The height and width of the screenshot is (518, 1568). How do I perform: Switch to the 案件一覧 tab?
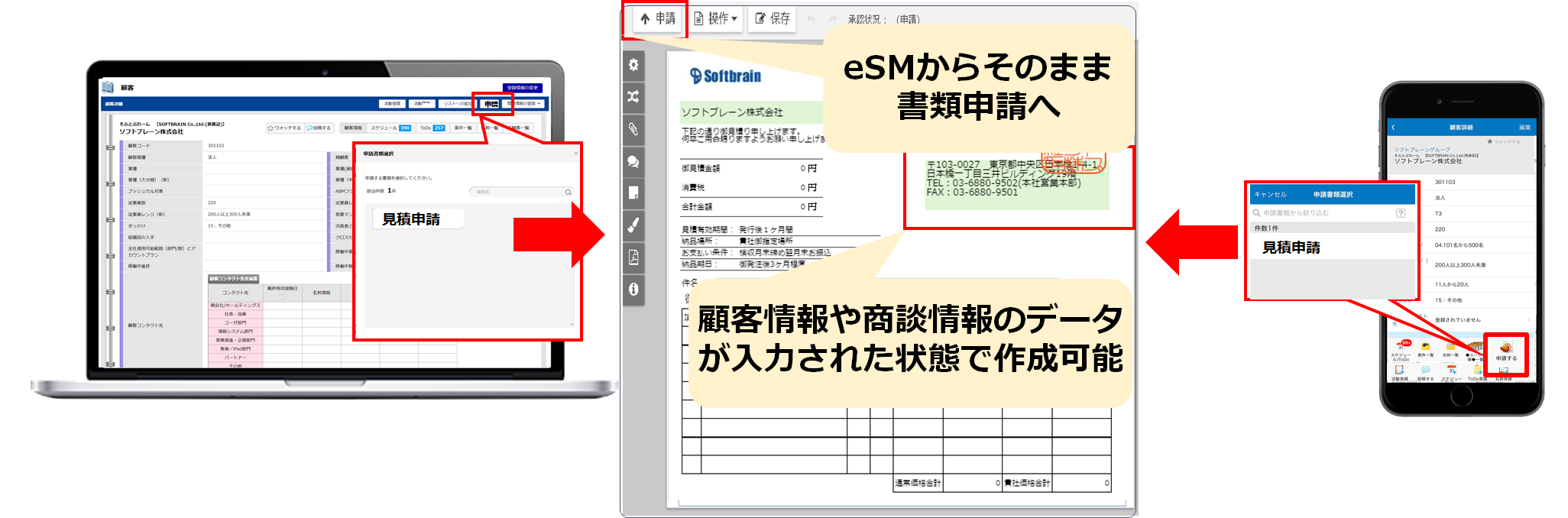463,128
